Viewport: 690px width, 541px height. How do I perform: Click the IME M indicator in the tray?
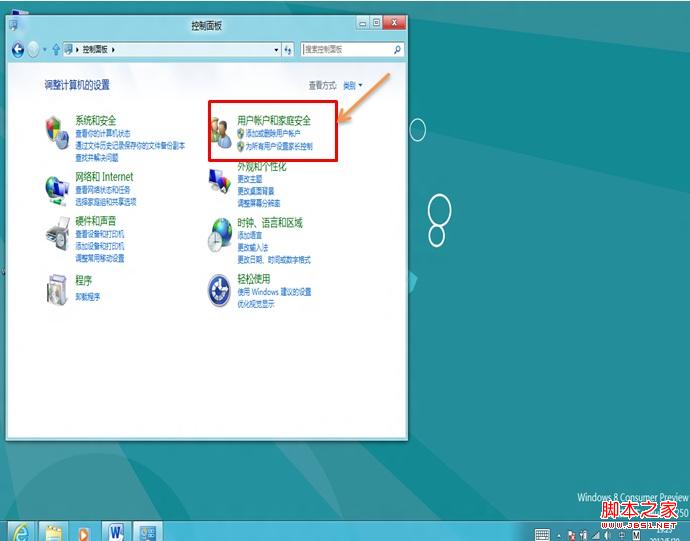click(636, 535)
